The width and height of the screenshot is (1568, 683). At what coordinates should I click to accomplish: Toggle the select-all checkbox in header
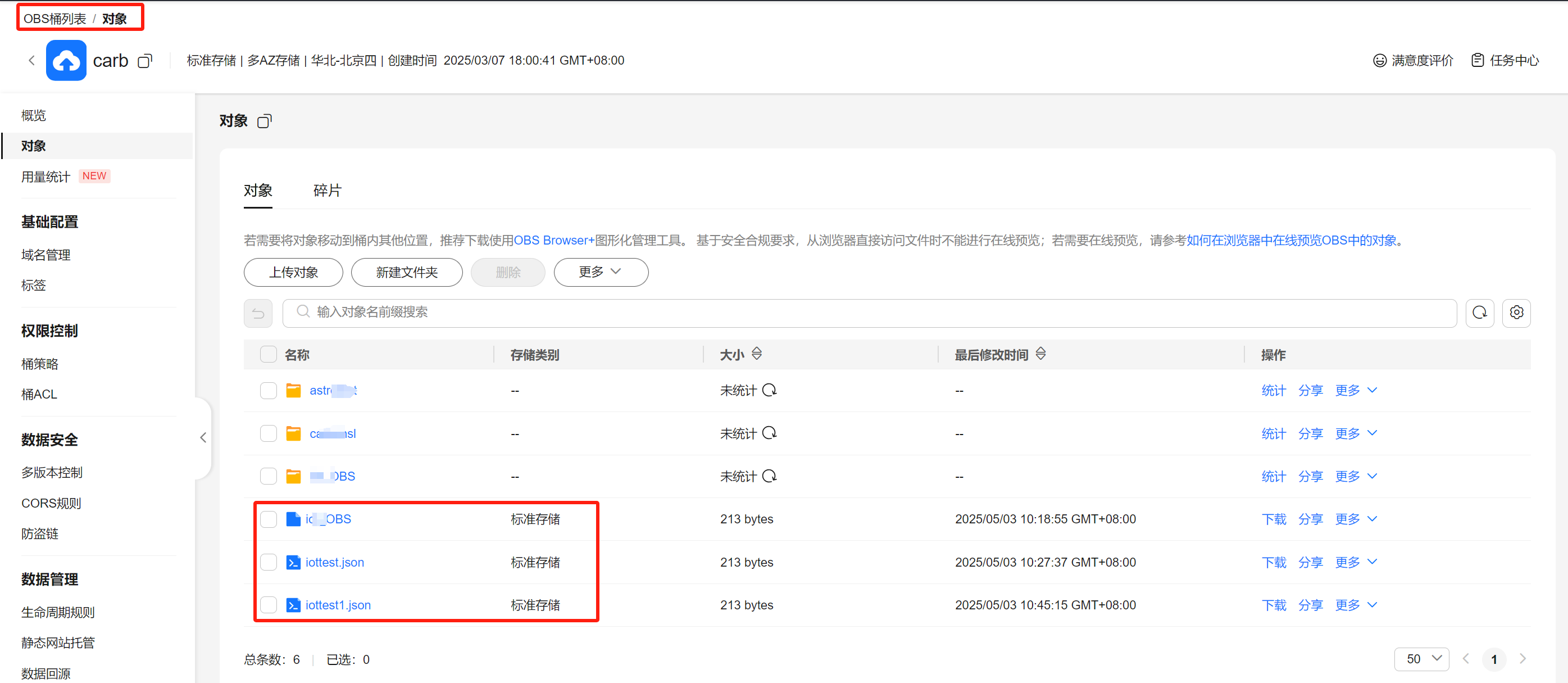[269, 354]
